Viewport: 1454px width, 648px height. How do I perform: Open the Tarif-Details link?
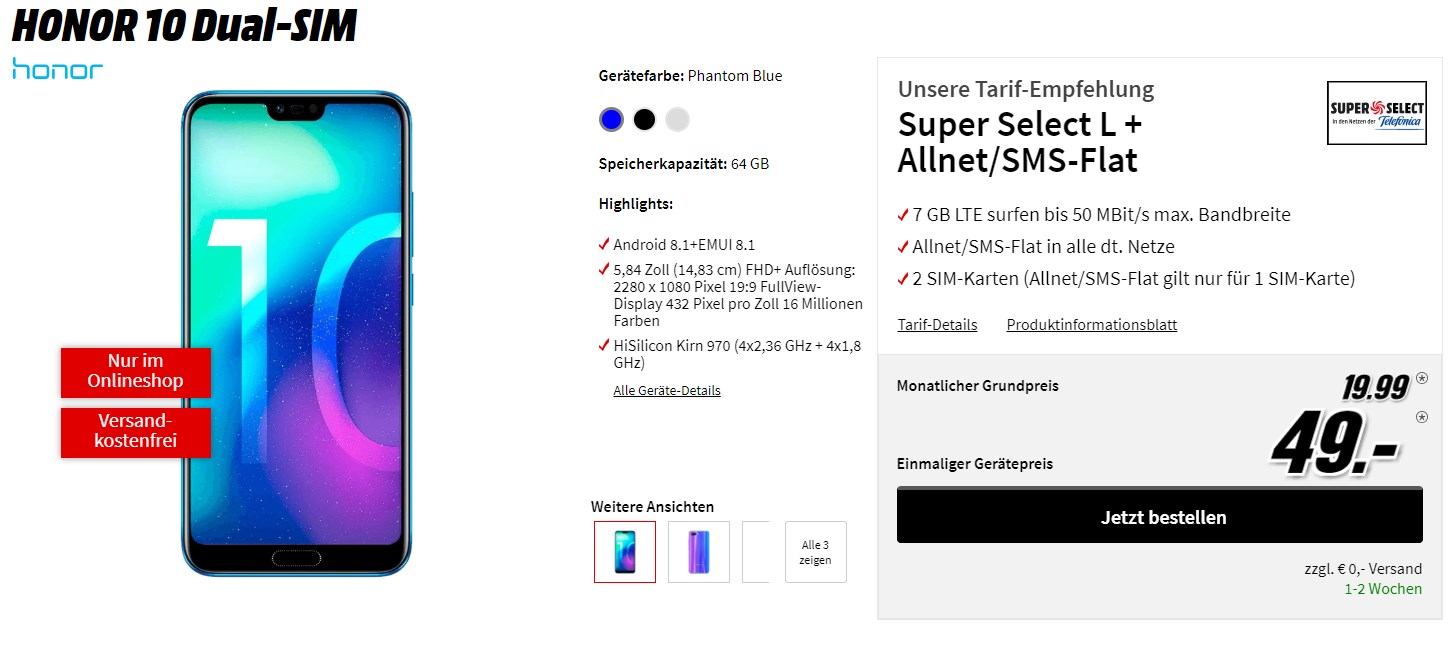tap(937, 325)
